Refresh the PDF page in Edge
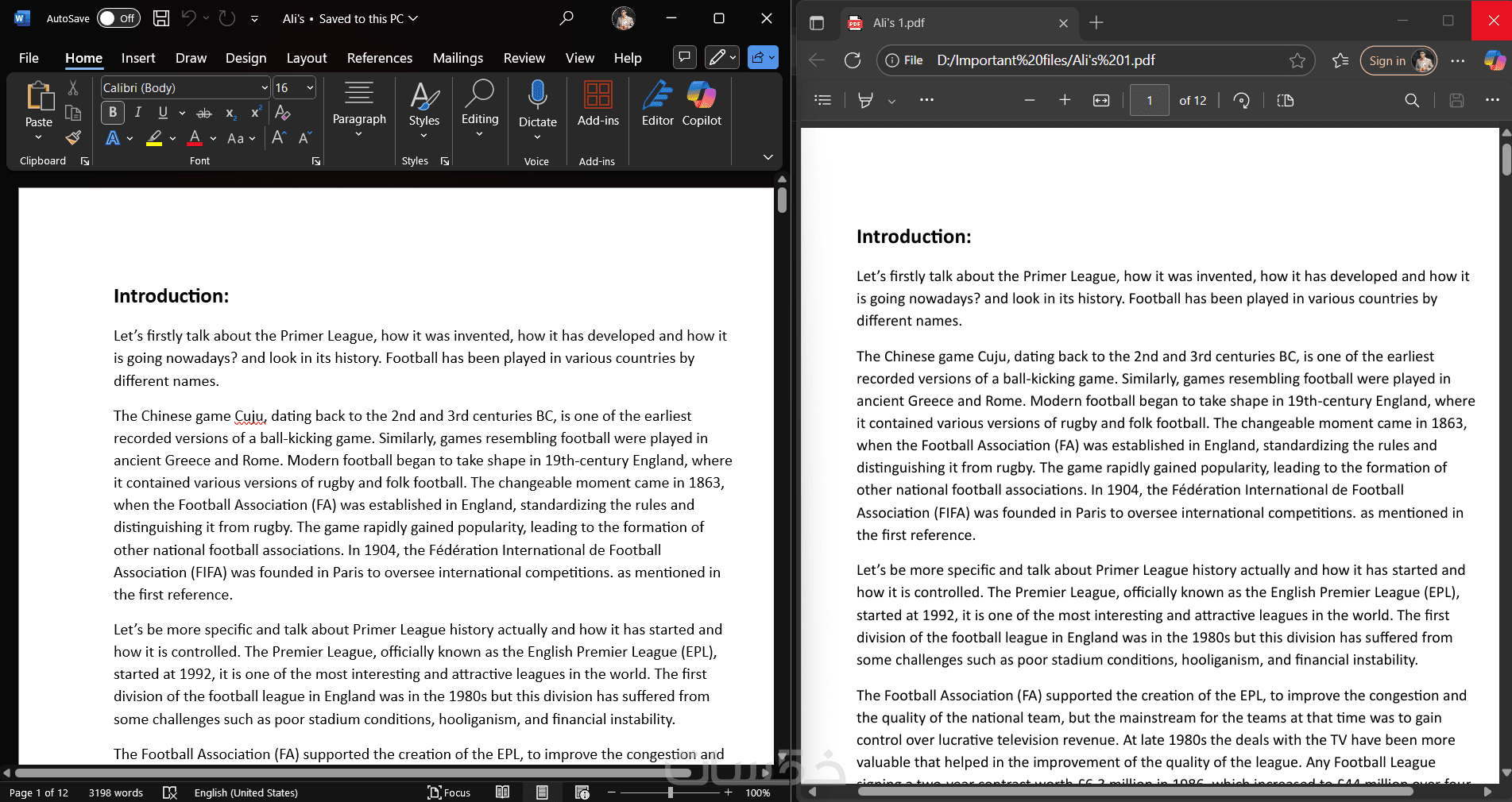Image resolution: width=1512 pixels, height=802 pixels. pyautogui.click(x=853, y=60)
